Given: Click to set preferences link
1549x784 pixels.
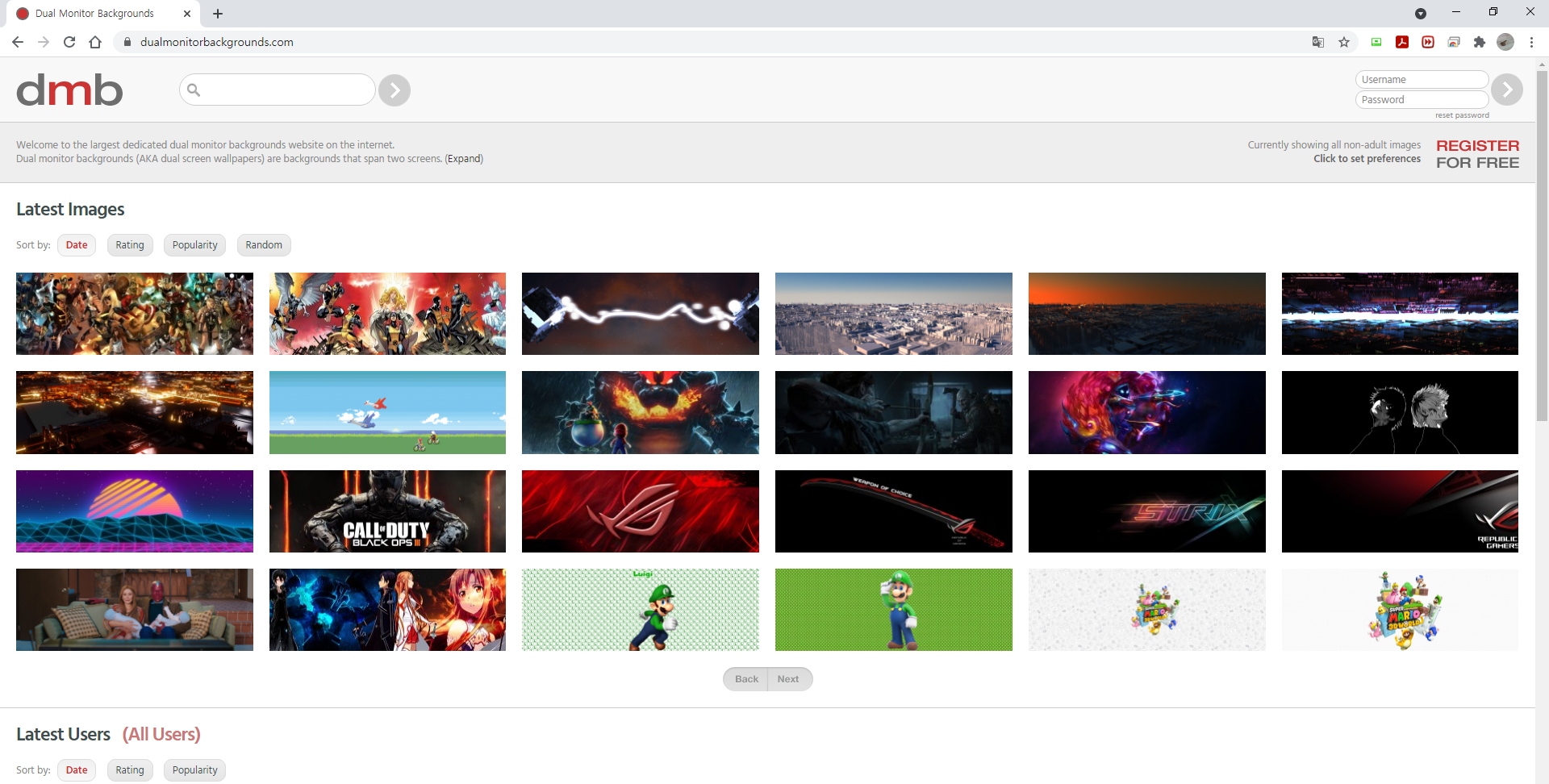Looking at the screenshot, I should (x=1367, y=159).
